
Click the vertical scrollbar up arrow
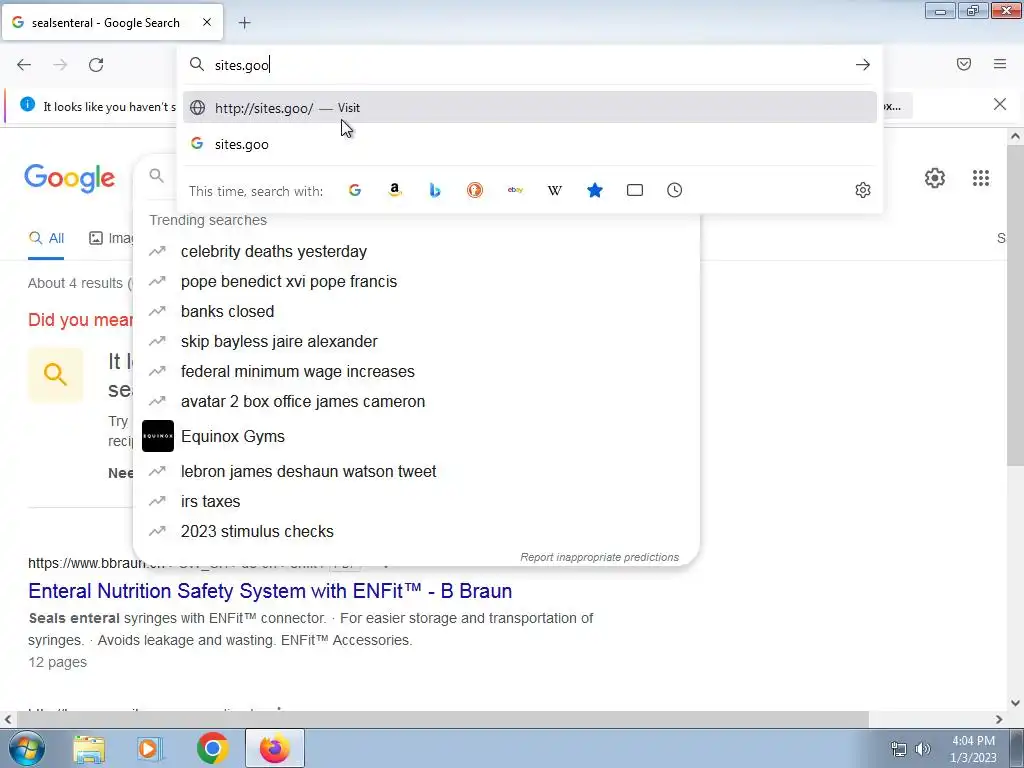click(1015, 136)
